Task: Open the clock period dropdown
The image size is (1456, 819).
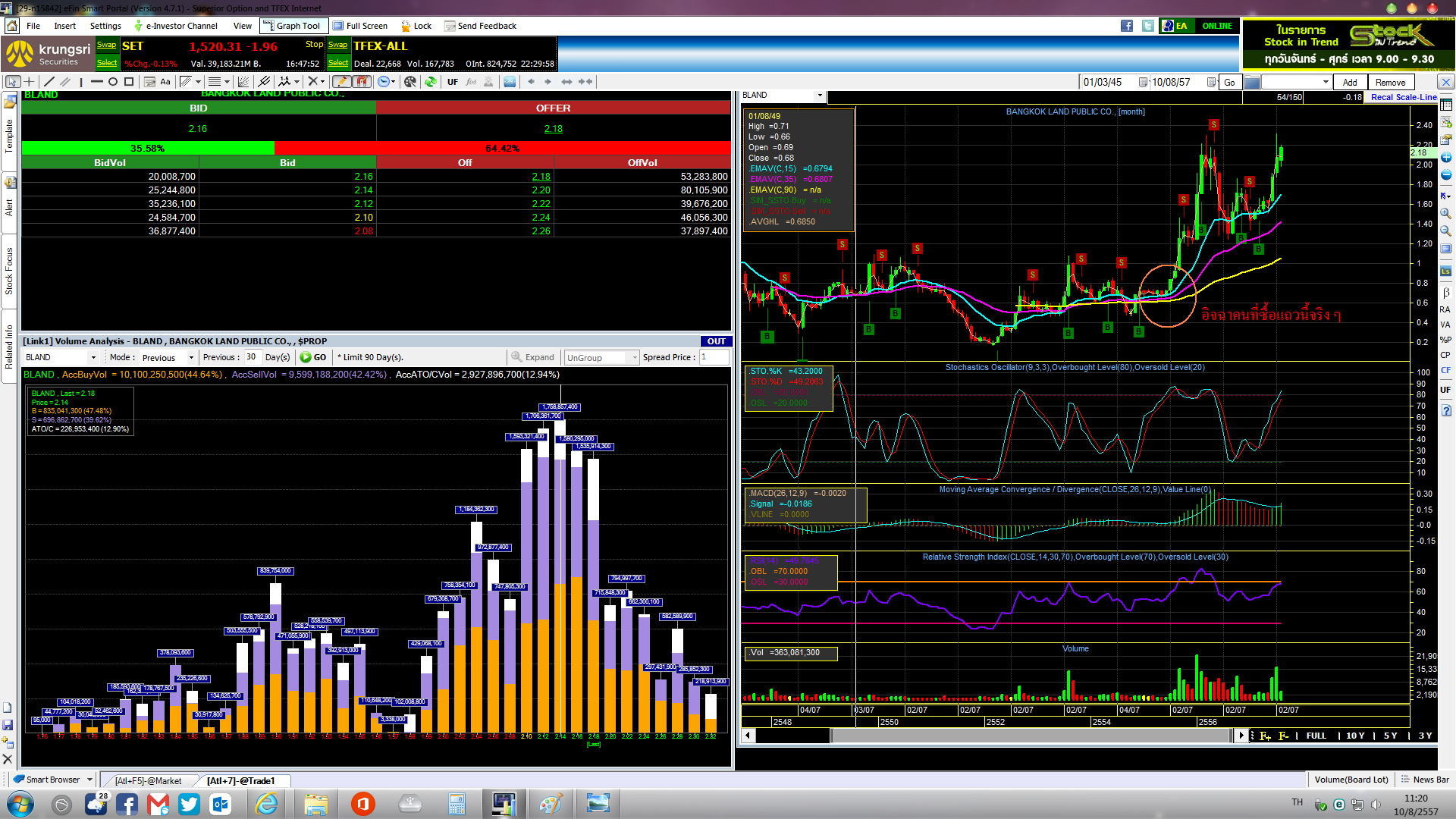Action: pyautogui.click(x=393, y=82)
